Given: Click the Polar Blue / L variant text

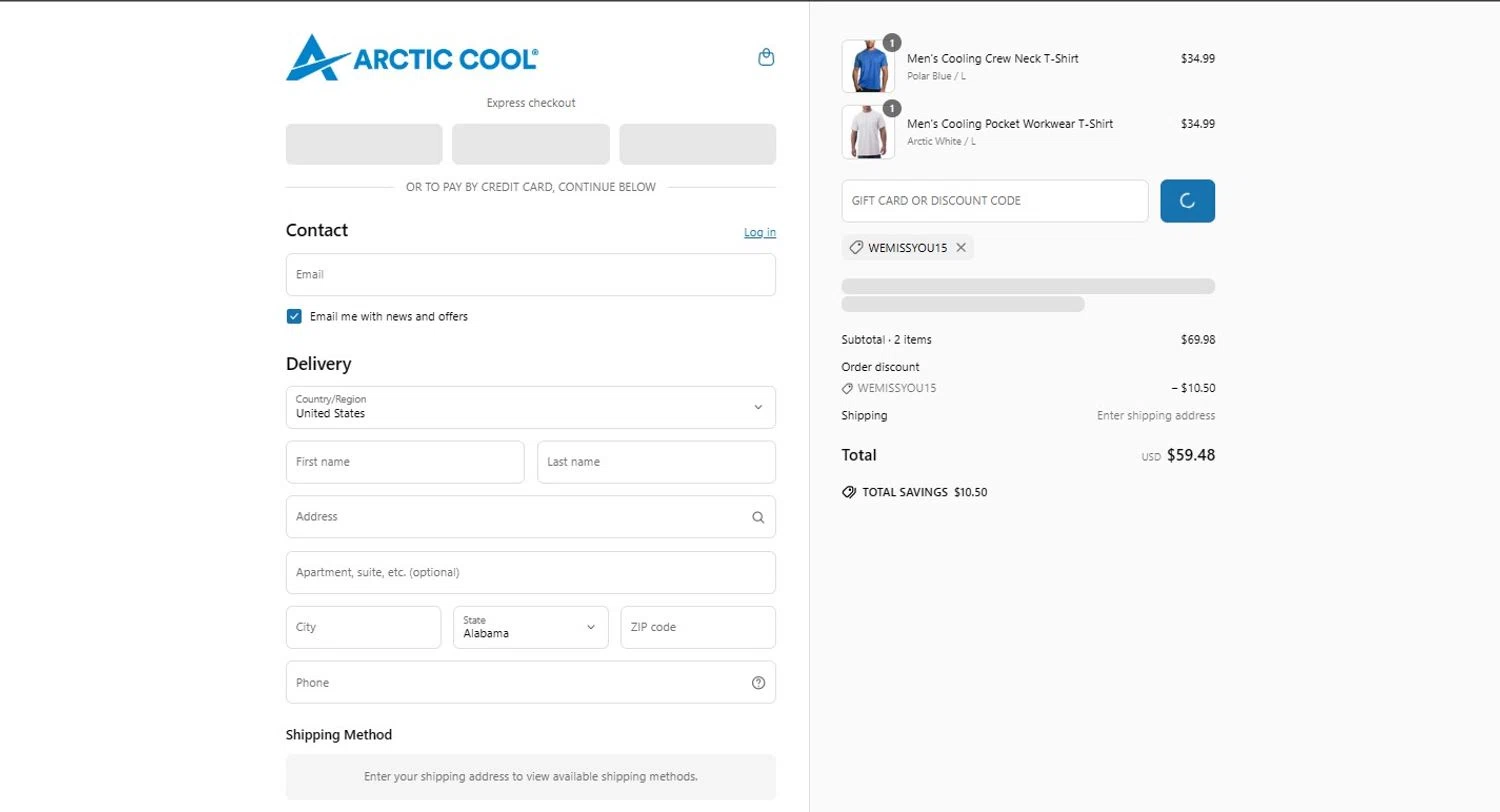Looking at the screenshot, I should [936, 76].
